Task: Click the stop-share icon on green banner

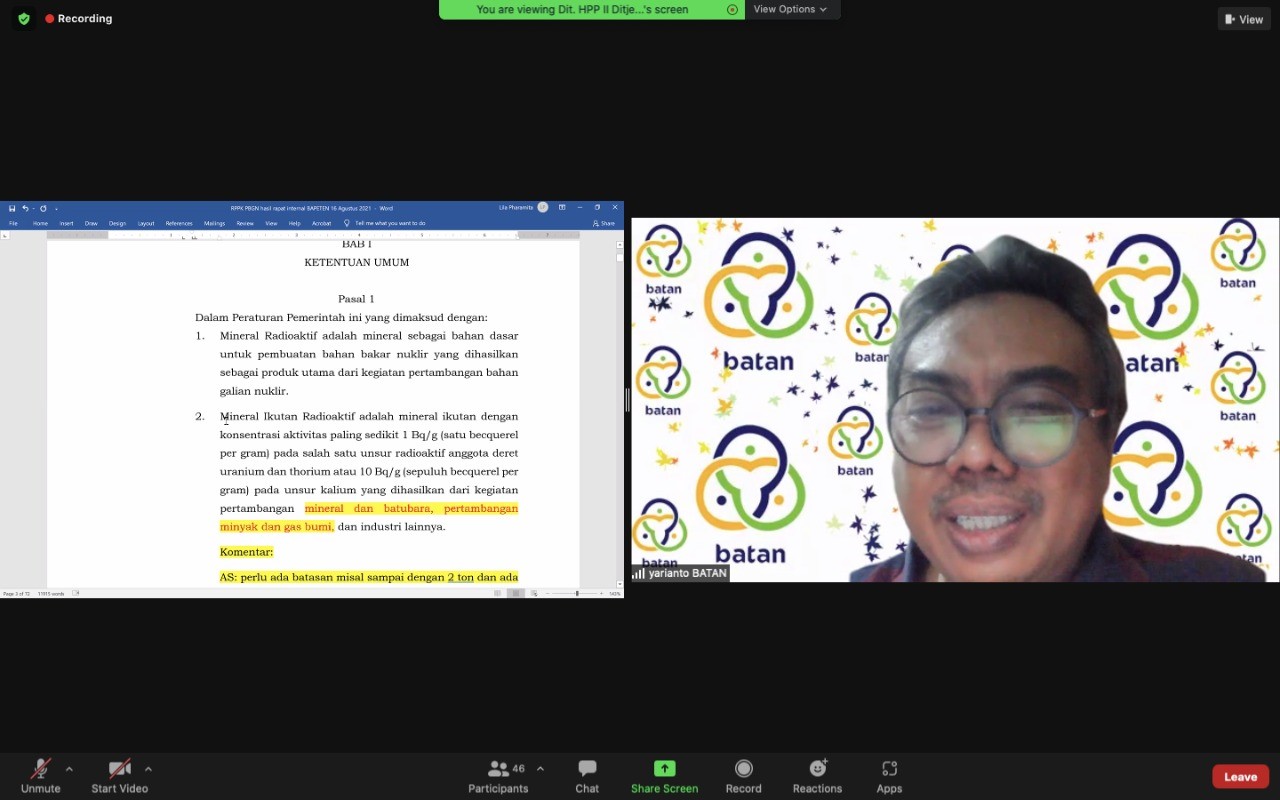Action: (732, 9)
